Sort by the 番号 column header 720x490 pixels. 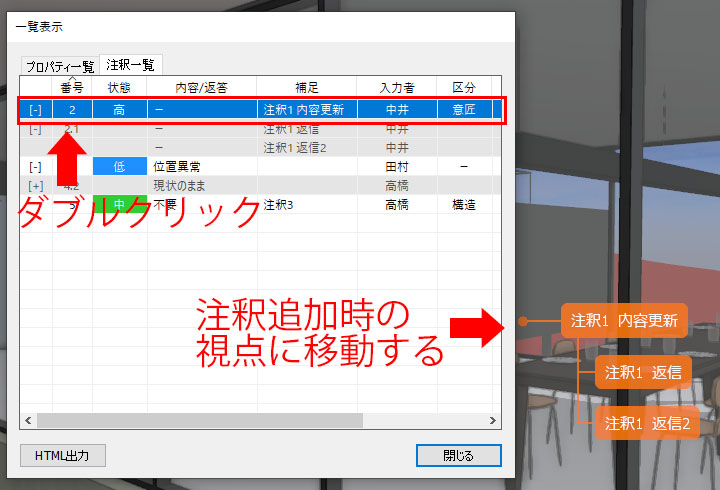[x=72, y=86]
